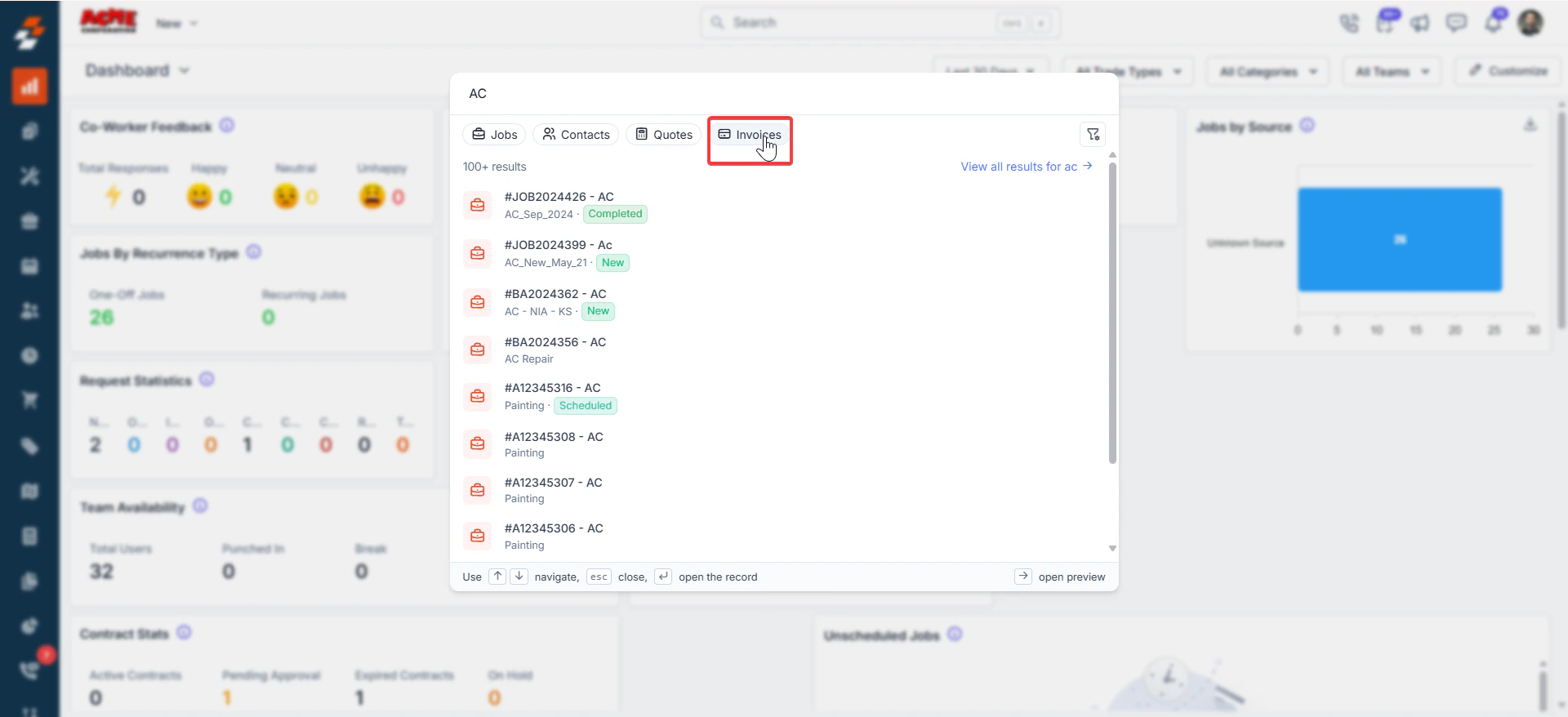The width and height of the screenshot is (1568, 717).
Task: Click the Scheduled status badge
Action: tap(585, 406)
